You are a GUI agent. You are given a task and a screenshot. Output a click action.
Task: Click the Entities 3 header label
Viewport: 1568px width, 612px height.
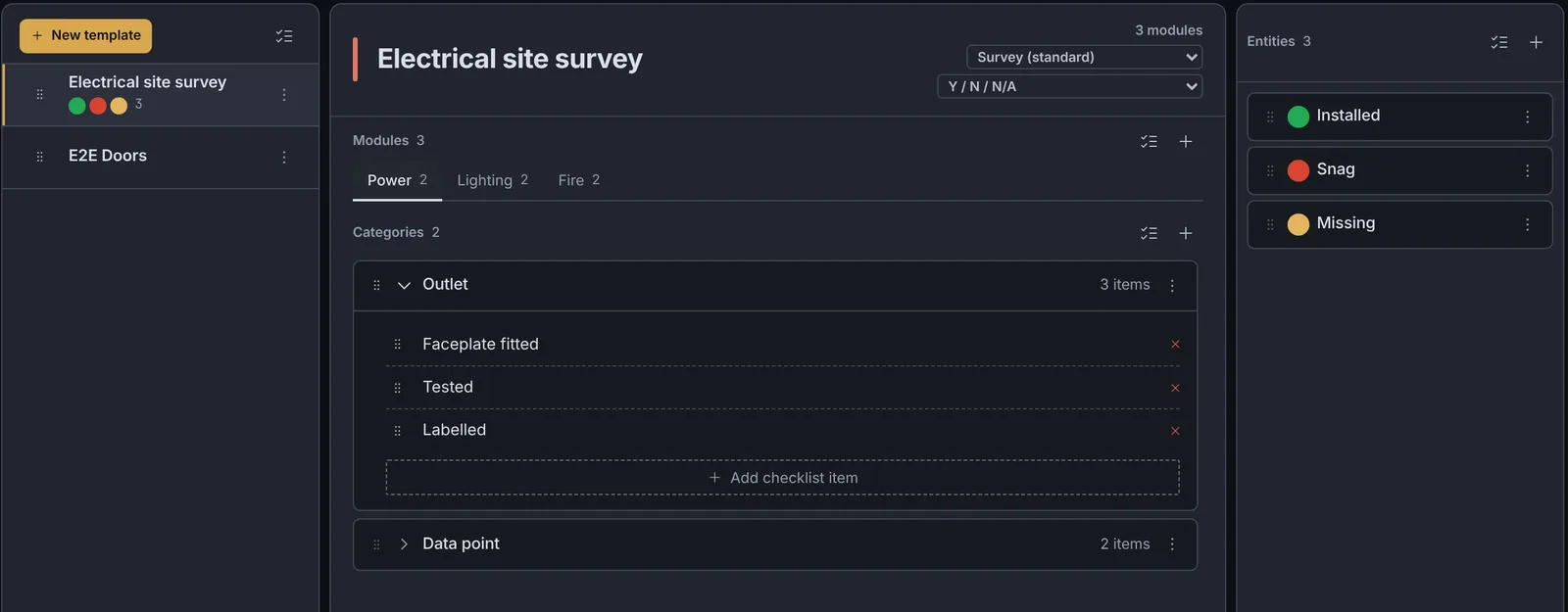1279,41
